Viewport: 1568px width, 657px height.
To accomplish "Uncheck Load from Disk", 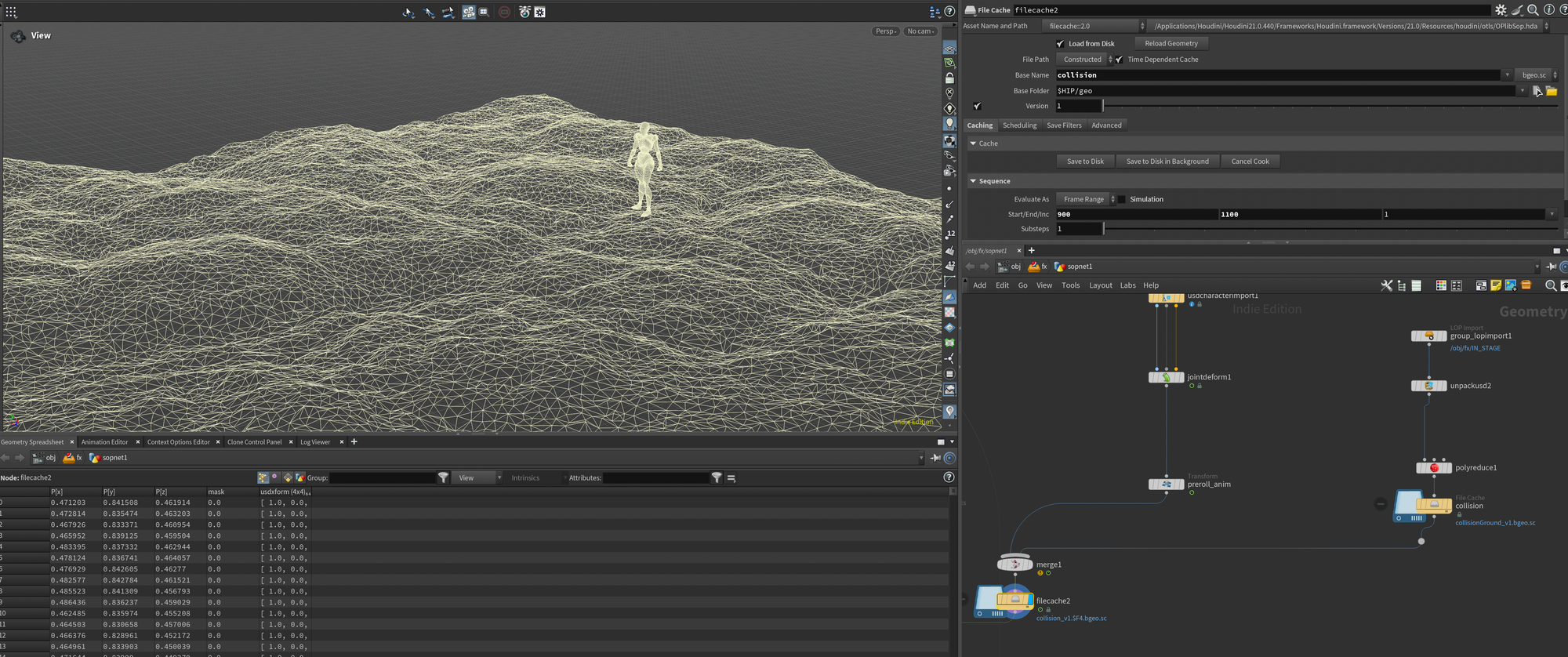I will (1060, 44).
